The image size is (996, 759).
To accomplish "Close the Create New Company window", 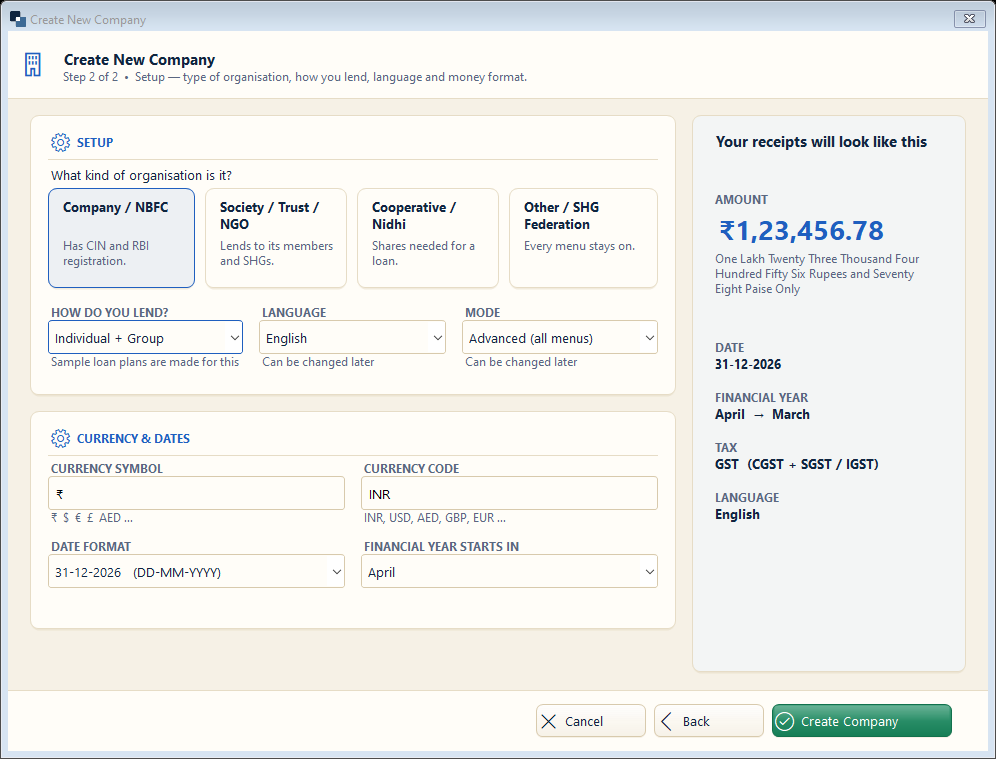I will pos(969,19).
